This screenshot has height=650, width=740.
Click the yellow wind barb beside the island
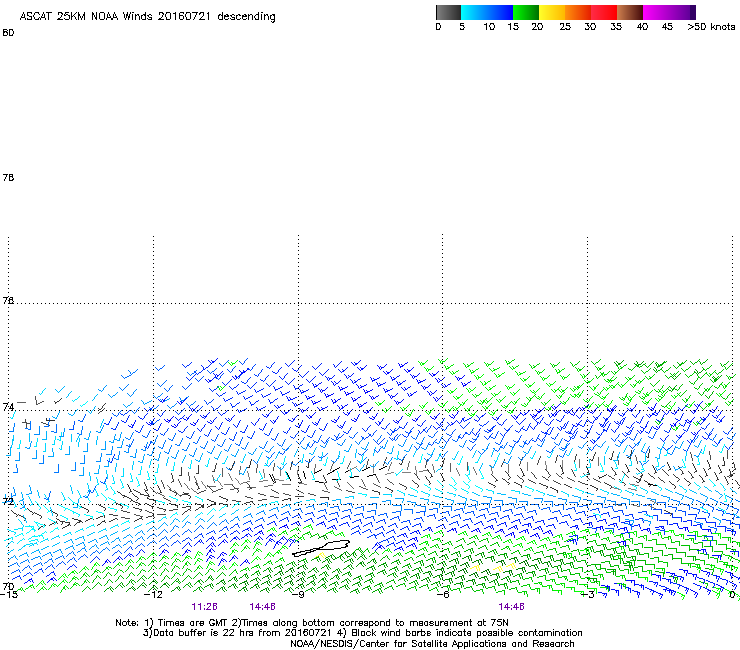[x=322, y=556]
